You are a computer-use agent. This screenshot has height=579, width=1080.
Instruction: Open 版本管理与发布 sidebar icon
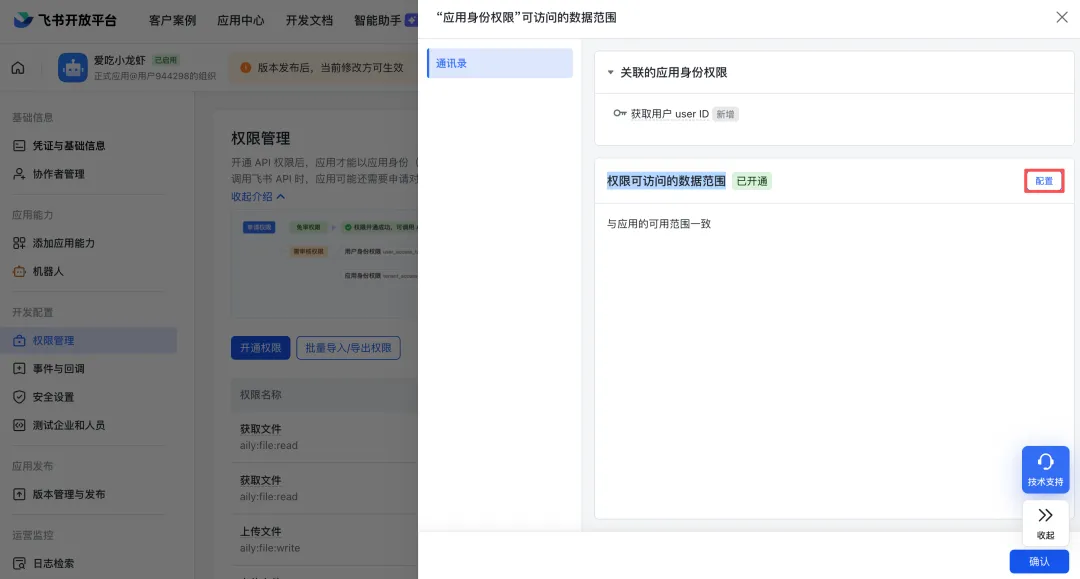point(19,494)
